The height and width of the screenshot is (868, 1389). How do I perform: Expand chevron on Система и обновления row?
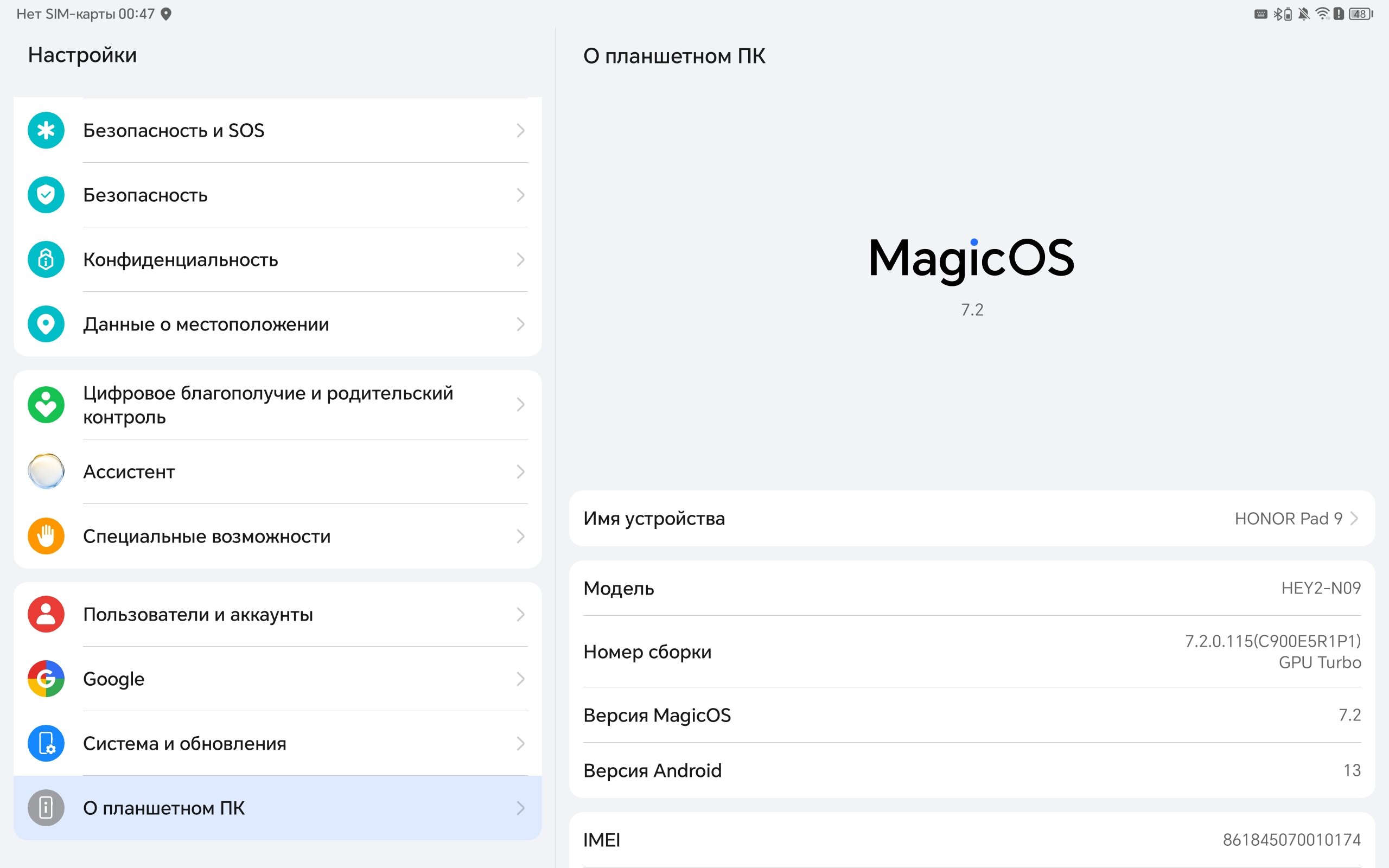(520, 743)
